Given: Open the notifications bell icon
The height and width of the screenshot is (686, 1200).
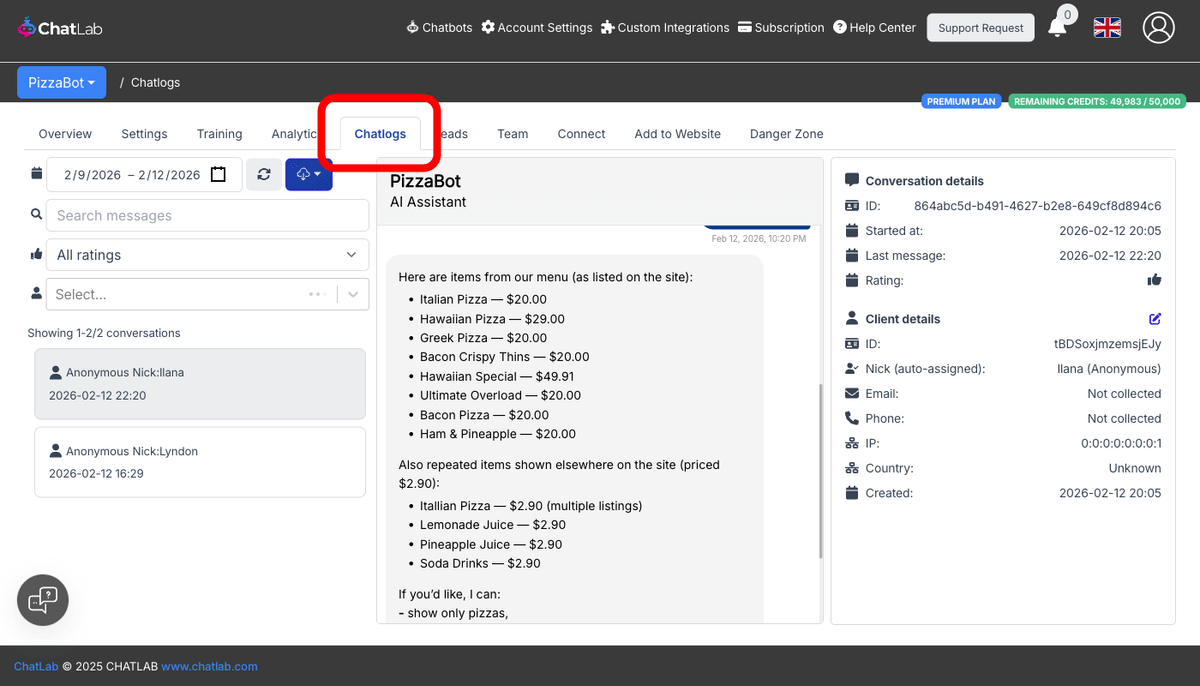Looking at the screenshot, I should 1058,28.
